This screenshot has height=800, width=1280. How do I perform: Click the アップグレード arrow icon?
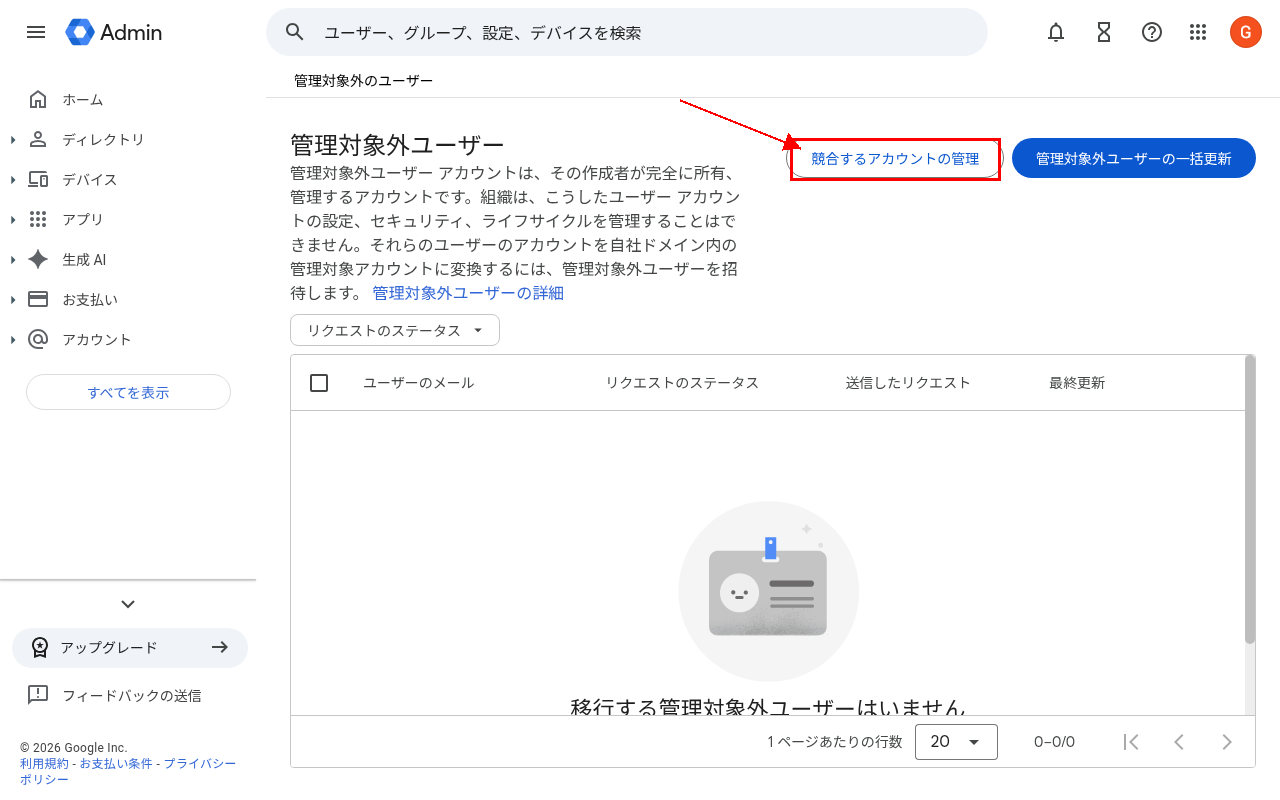(220, 647)
